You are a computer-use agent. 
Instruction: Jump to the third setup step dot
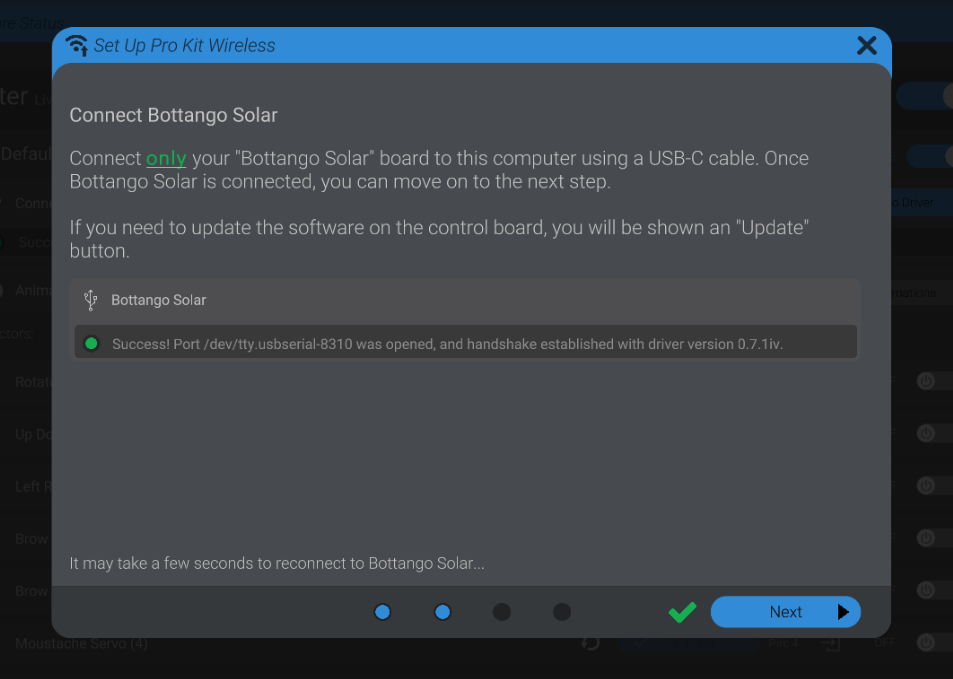coord(502,612)
